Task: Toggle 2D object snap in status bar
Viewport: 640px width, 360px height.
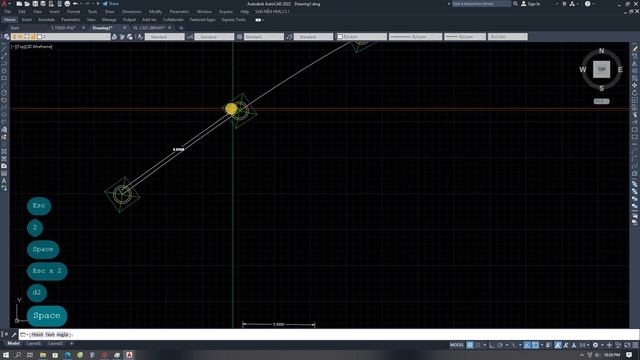Action: [x=536, y=345]
